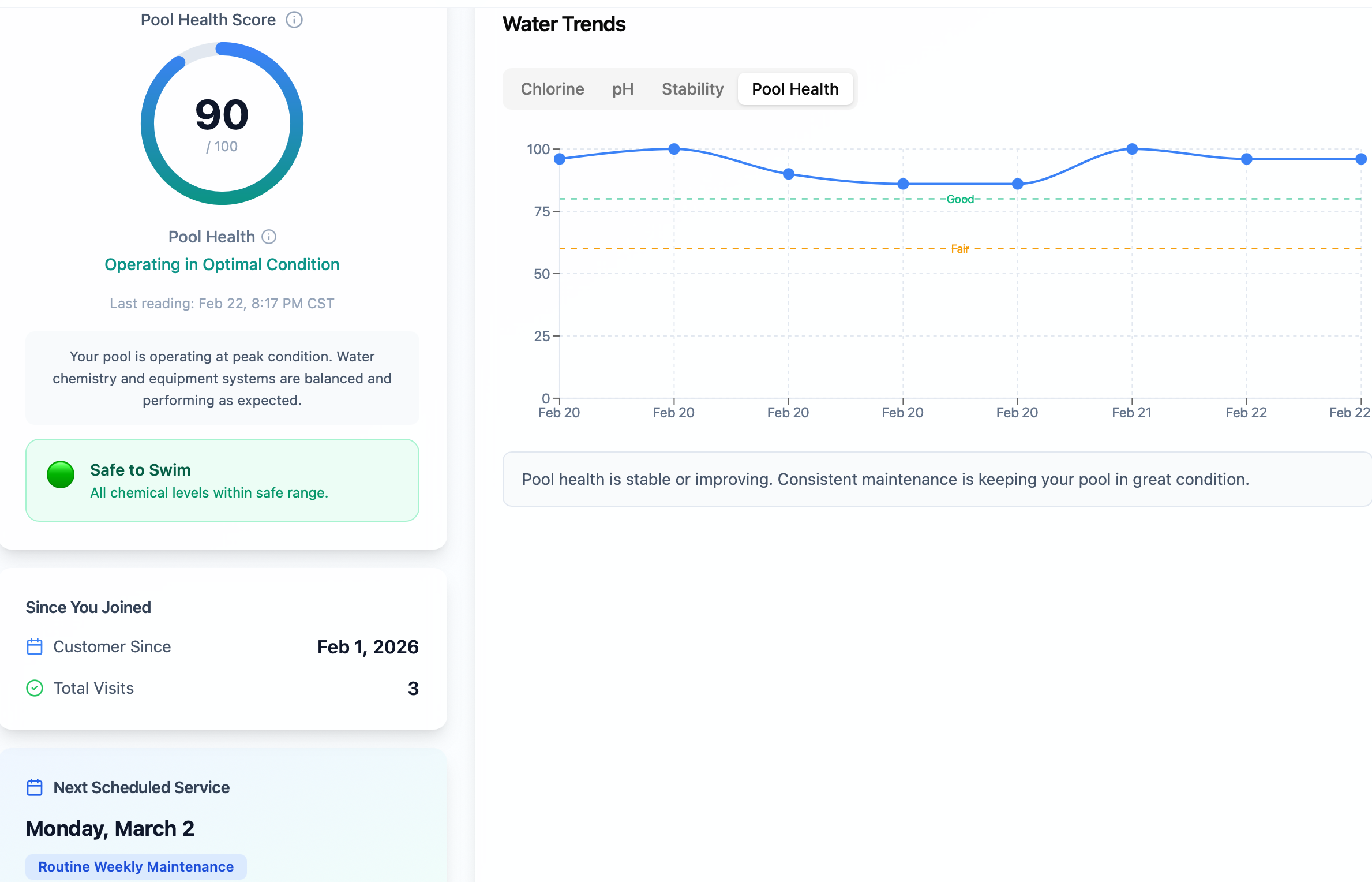This screenshot has height=882, width=1372.
Task: Click the info icon beside Pool Health Score
Action: [294, 20]
